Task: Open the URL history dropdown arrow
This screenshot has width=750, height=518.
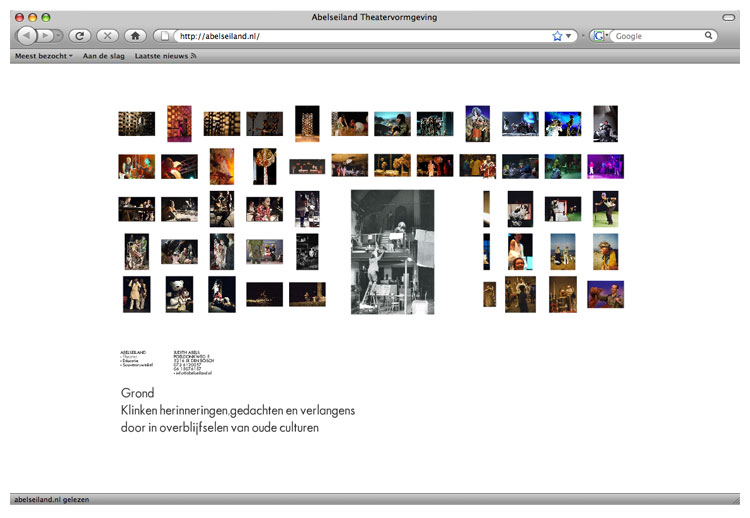Action: tap(570, 36)
